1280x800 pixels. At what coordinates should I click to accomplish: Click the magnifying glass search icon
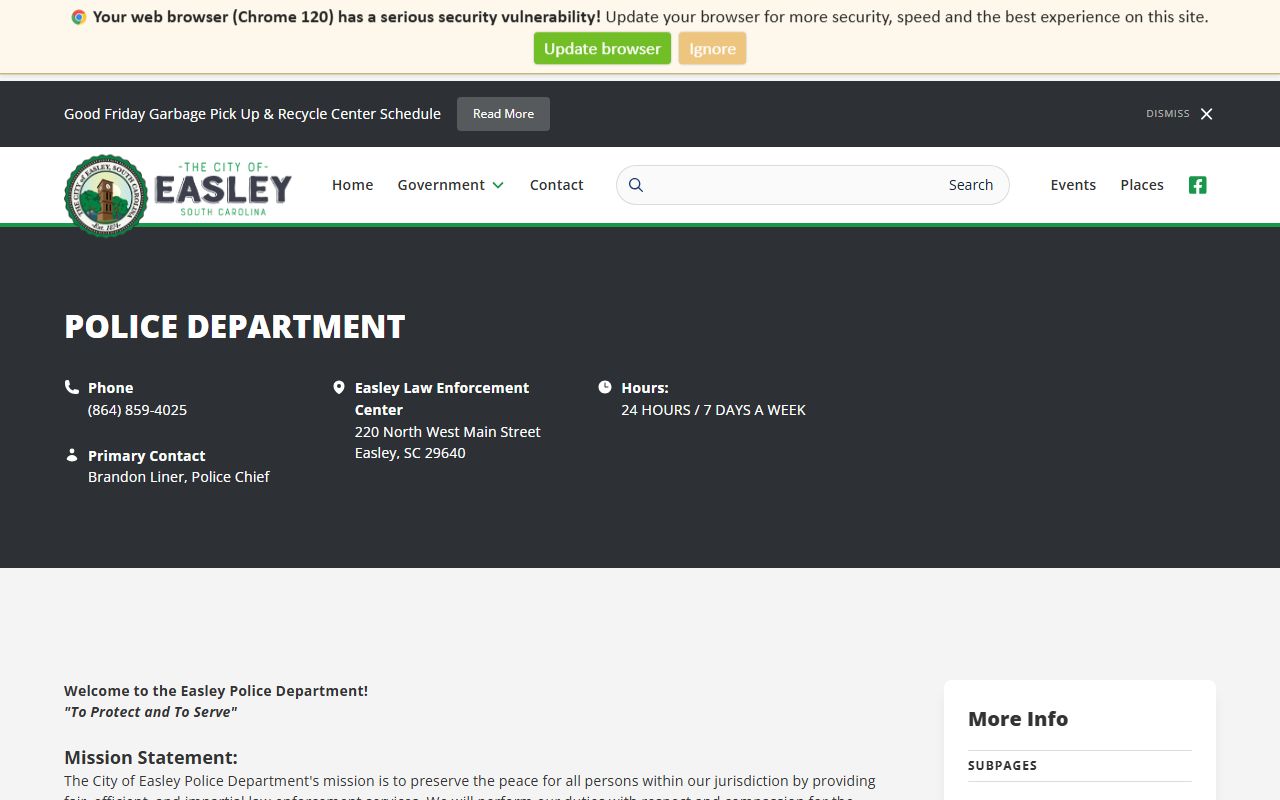pos(636,185)
